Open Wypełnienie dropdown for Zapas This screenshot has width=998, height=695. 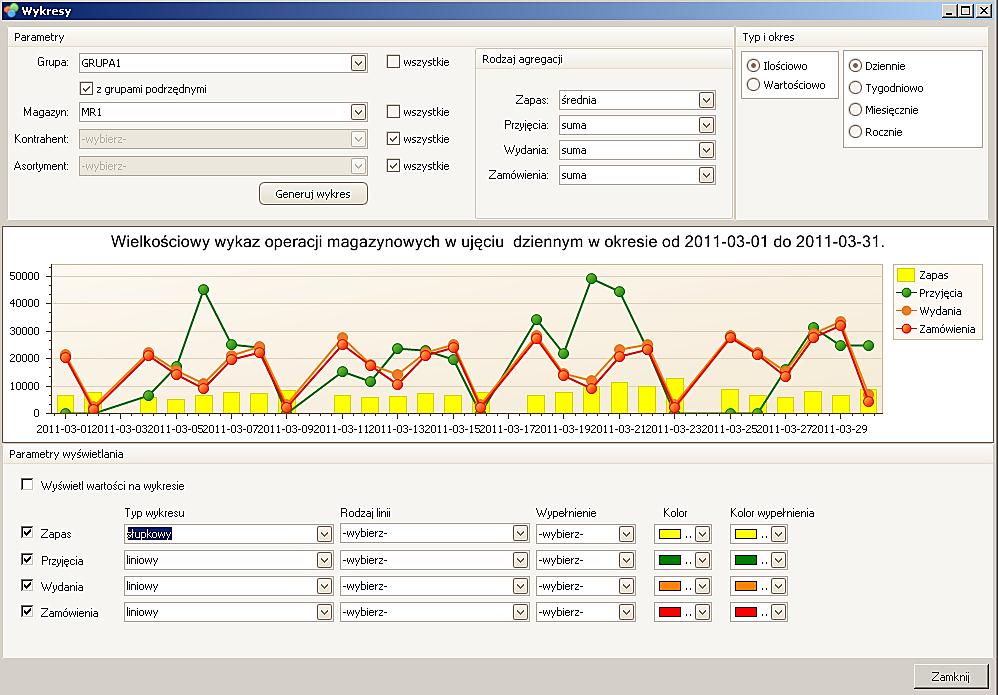point(626,534)
